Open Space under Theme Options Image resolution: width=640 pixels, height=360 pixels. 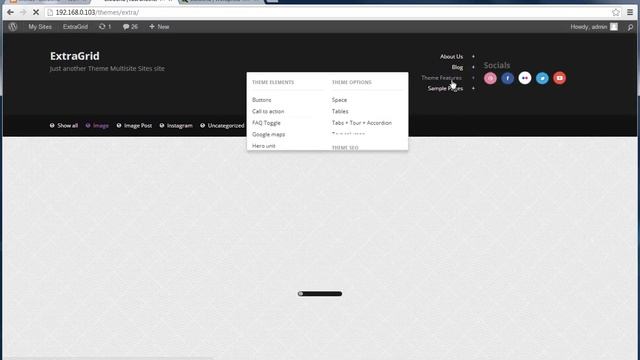click(x=339, y=100)
